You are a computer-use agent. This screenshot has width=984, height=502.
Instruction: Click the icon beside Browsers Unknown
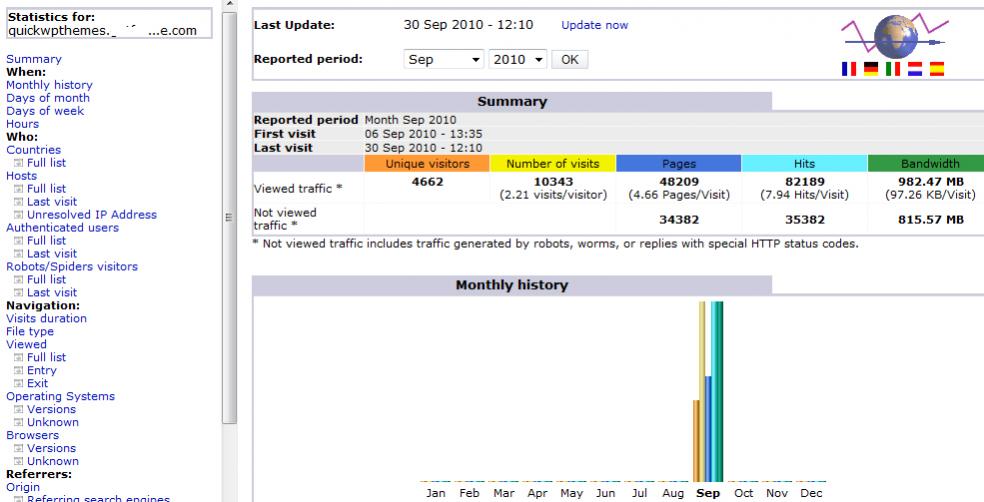pos(18,462)
